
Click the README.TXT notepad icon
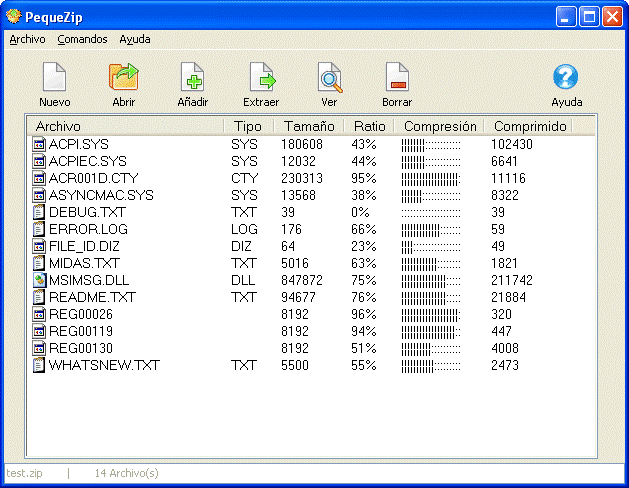(39, 297)
